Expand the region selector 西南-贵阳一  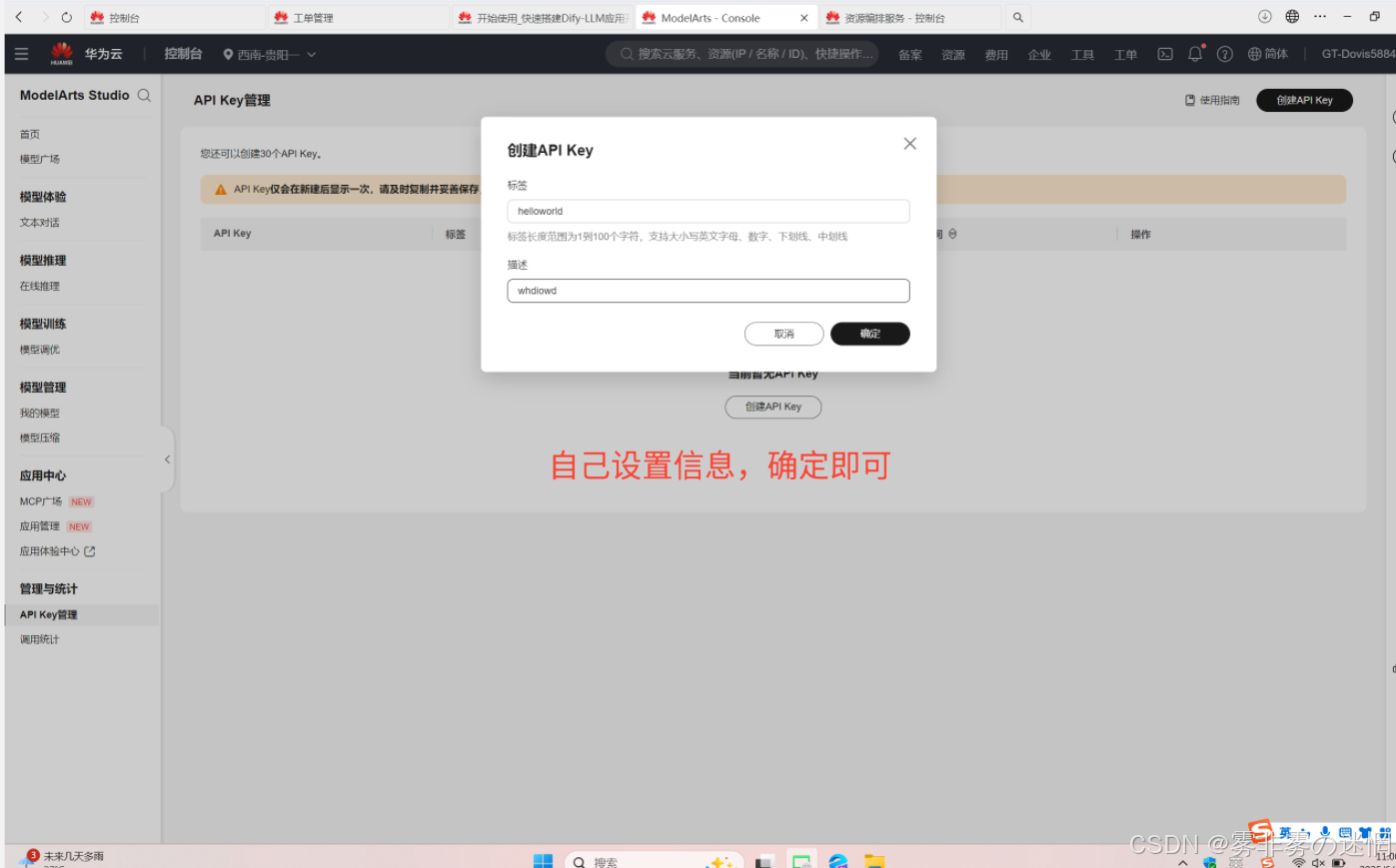[270, 55]
